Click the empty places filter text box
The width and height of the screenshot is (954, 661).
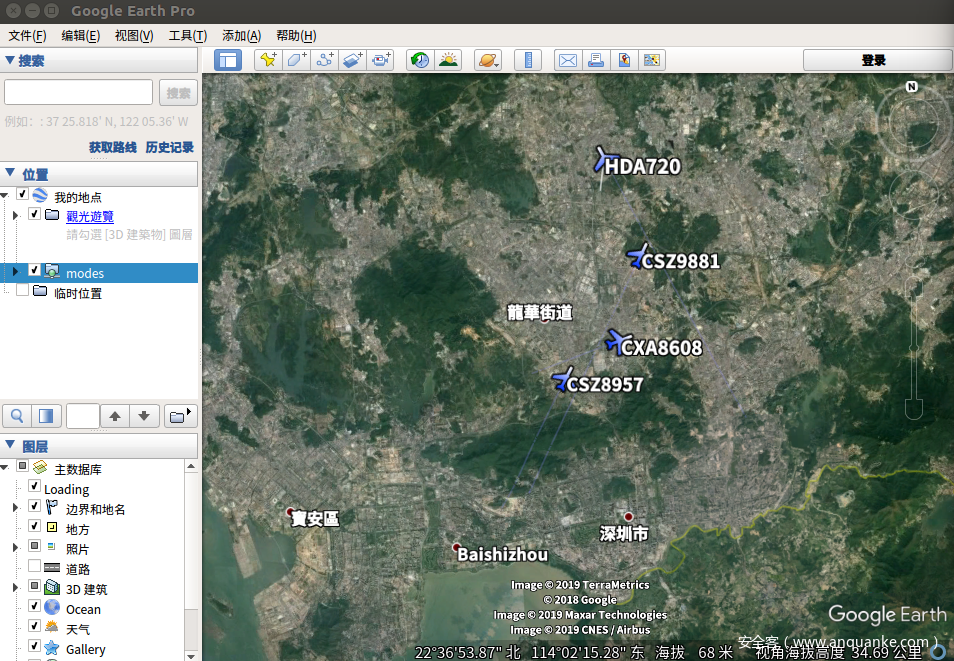(83, 416)
